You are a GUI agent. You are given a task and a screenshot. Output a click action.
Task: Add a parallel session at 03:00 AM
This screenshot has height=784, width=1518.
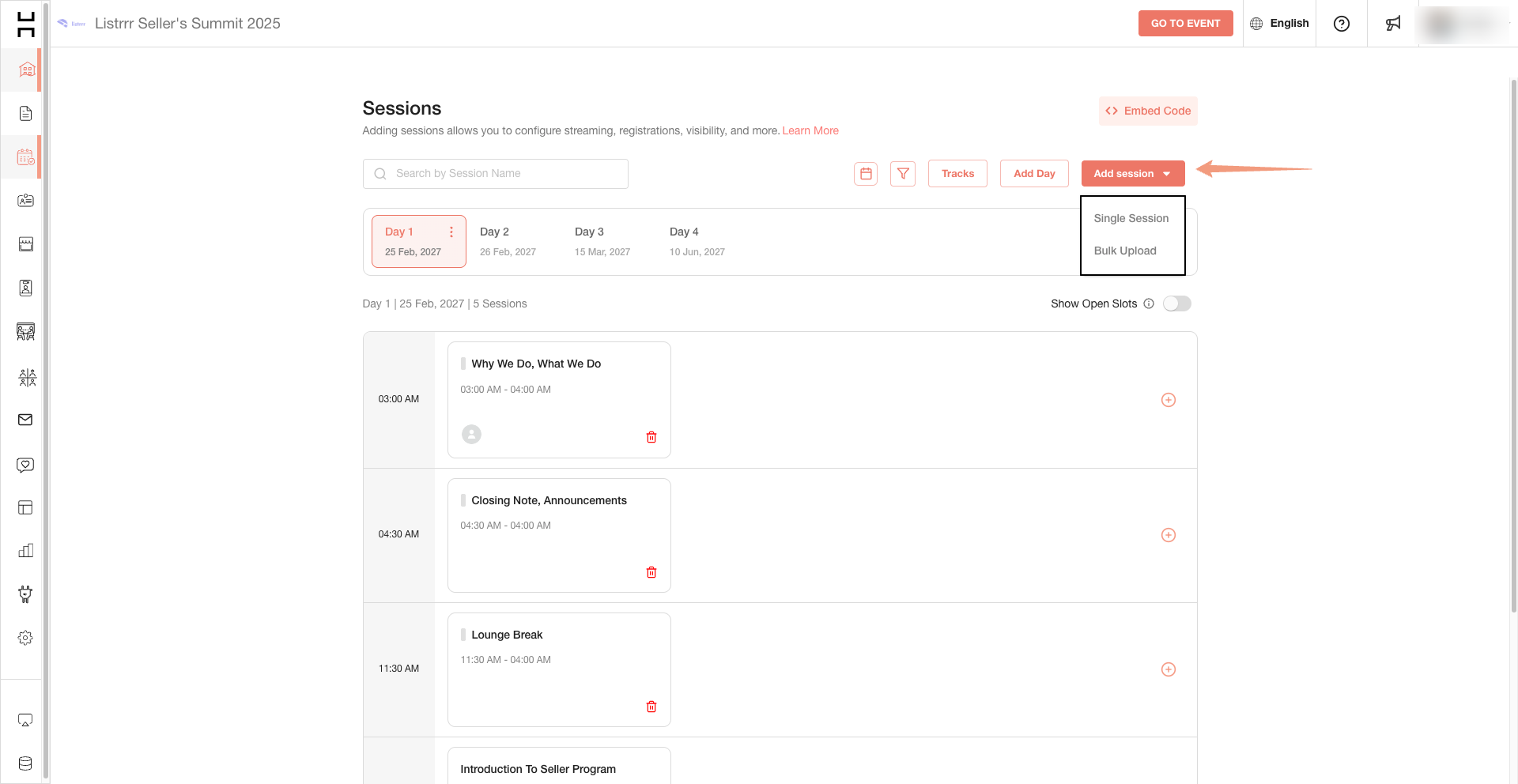point(1169,400)
